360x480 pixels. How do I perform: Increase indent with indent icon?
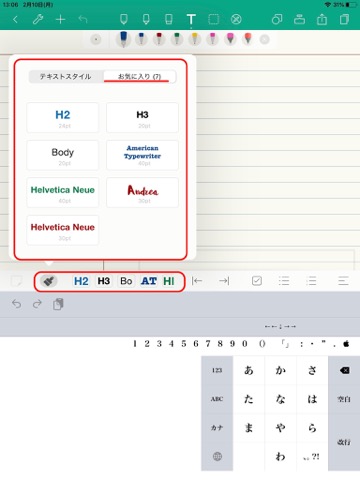[x=224, y=281]
